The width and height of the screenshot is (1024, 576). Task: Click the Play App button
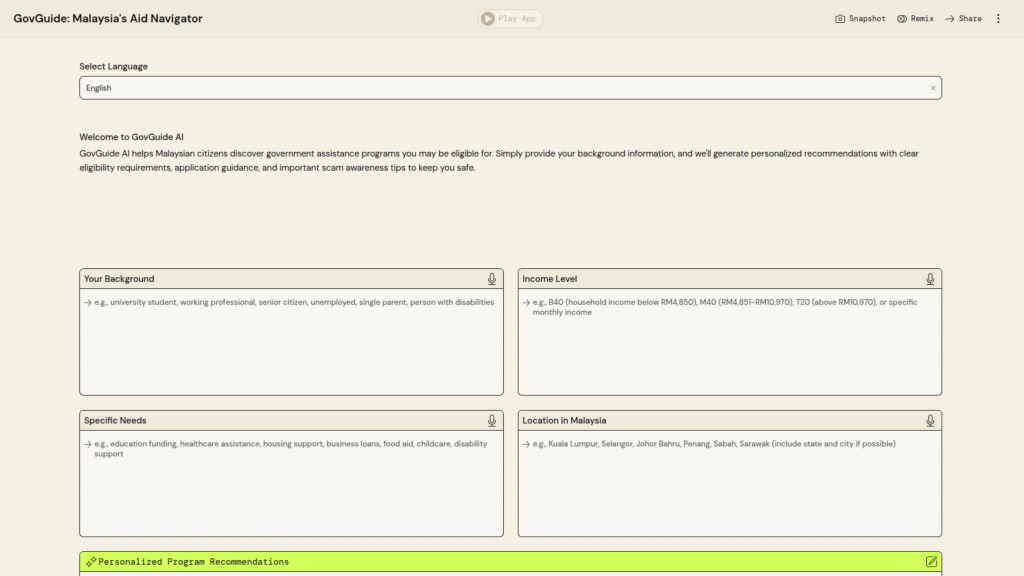[510, 18]
